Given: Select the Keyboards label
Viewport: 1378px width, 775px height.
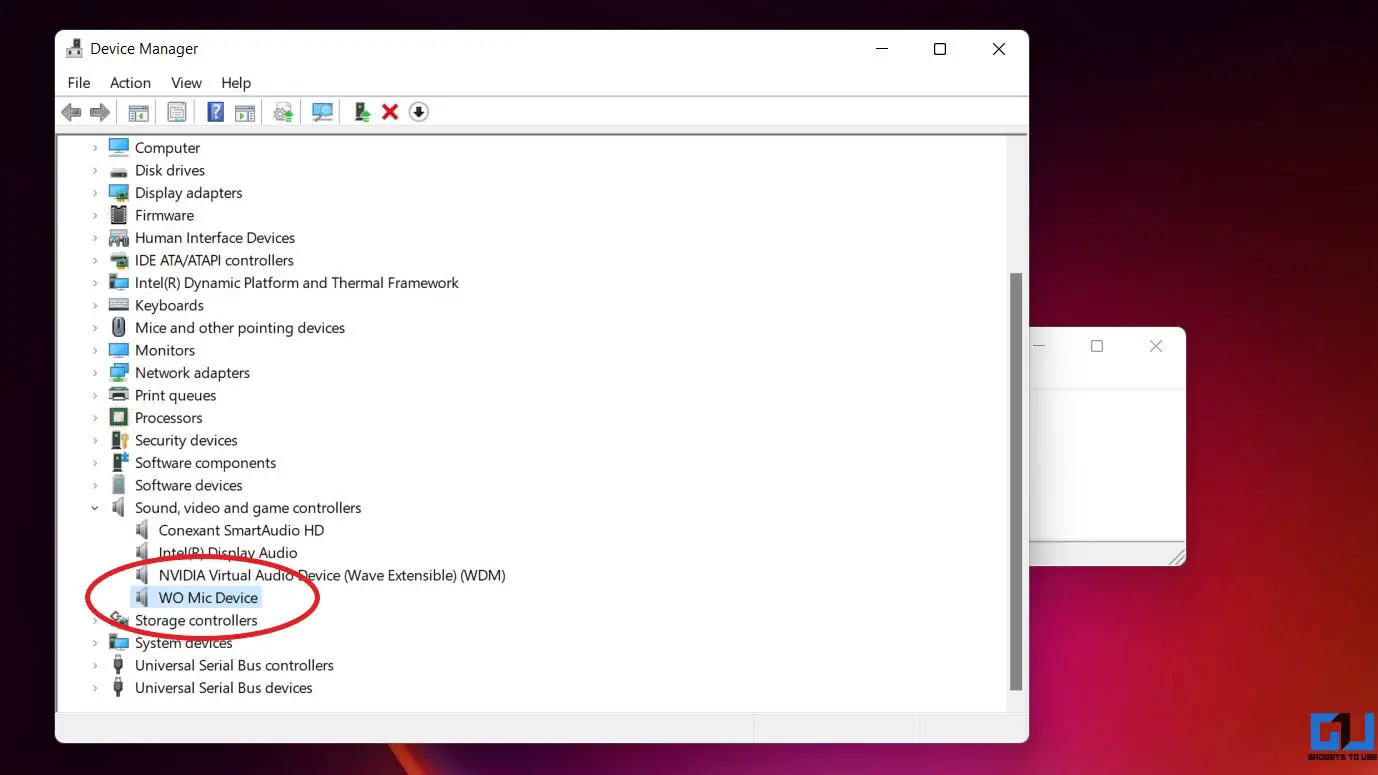Looking at the screenshot, I should (169, 305).
